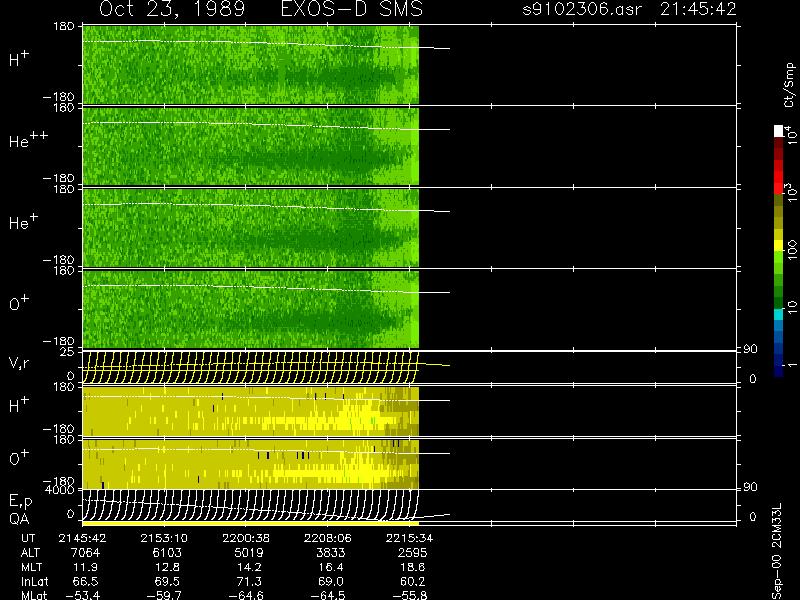
Task: Click the MLT value "11.9"
Action: (86, 567)
